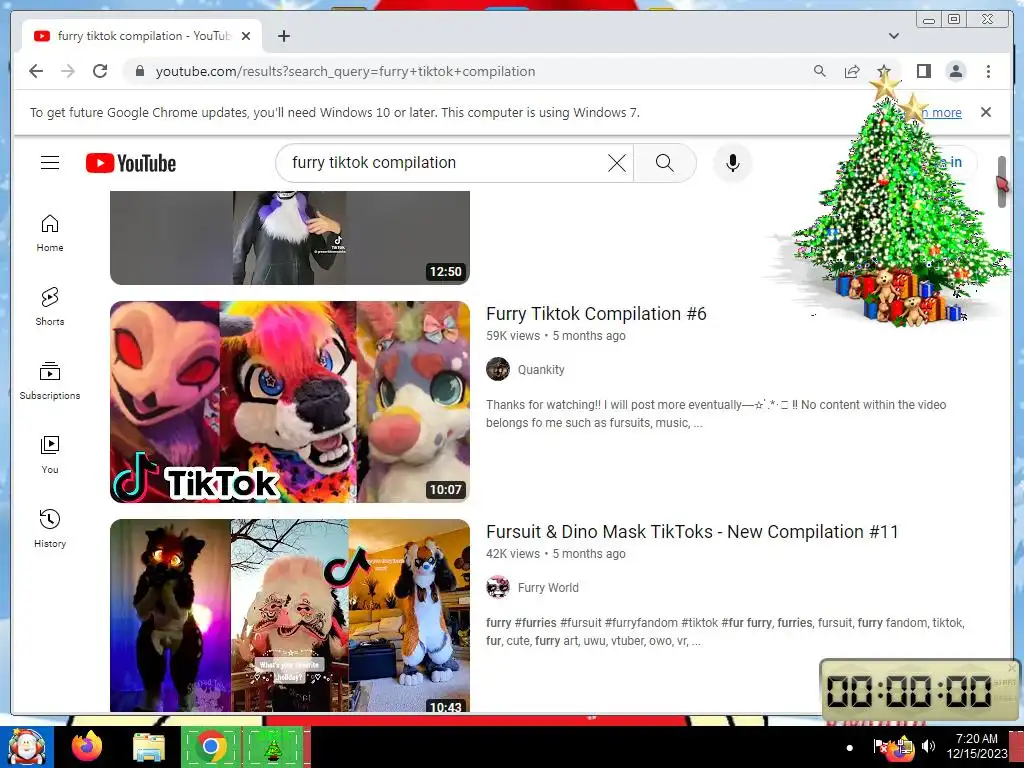Open Shorts in the sidebar

point(50,307)
